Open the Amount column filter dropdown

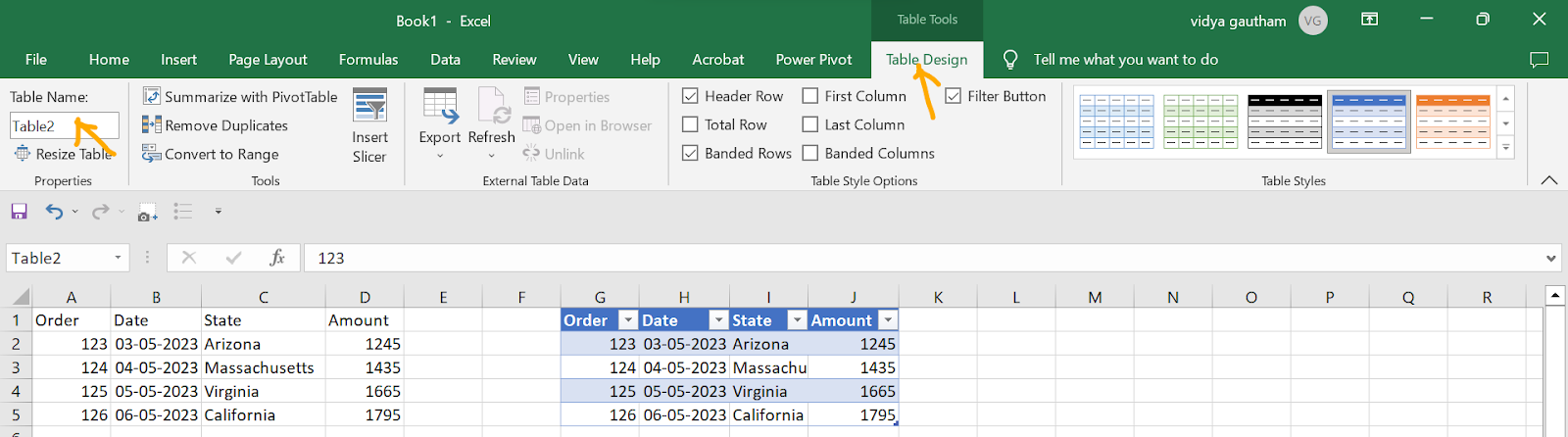pos(888,320)
